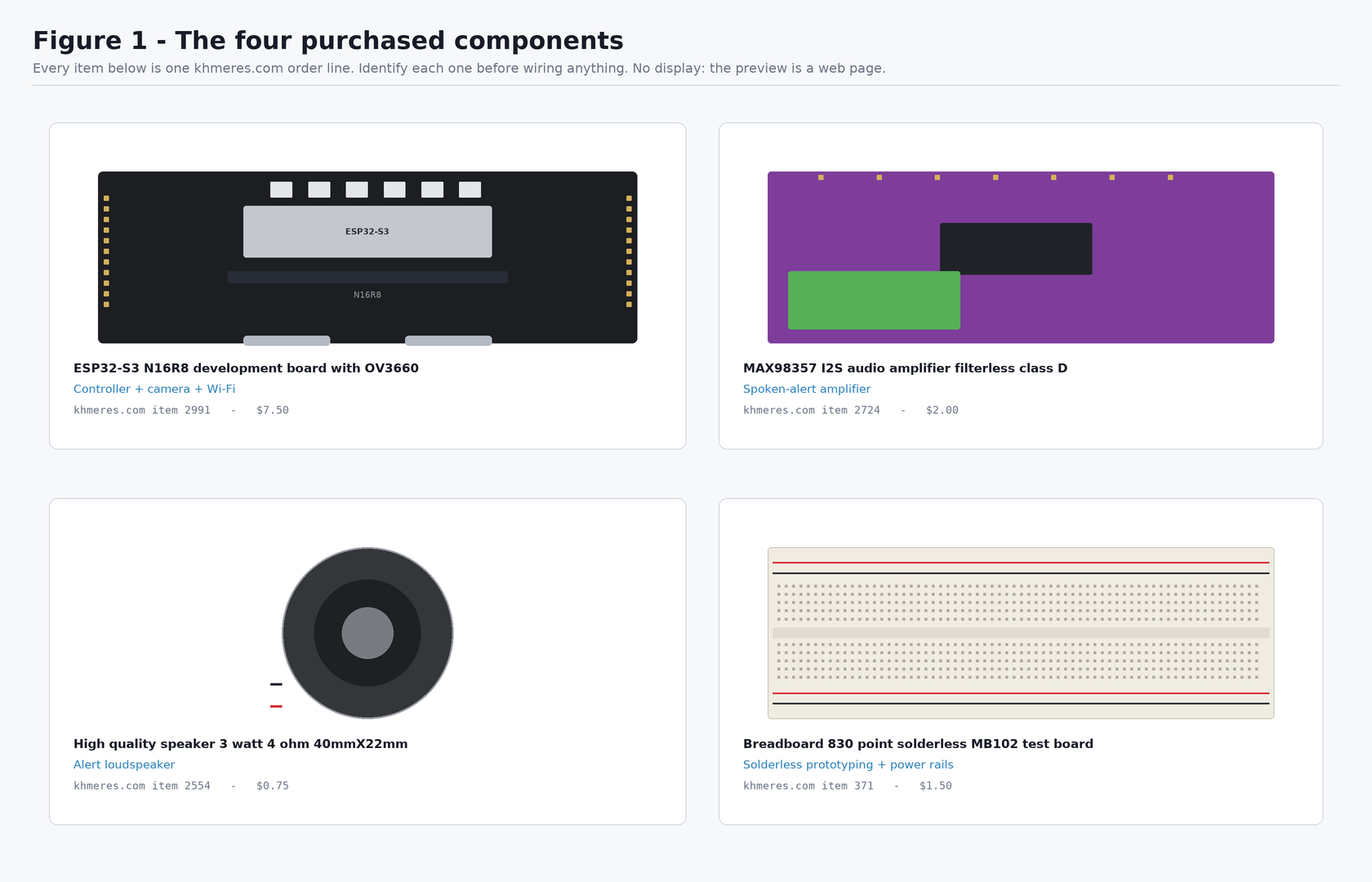
Task: Click the khmeres.com item 2991 text
Action: tap(142, 410)
